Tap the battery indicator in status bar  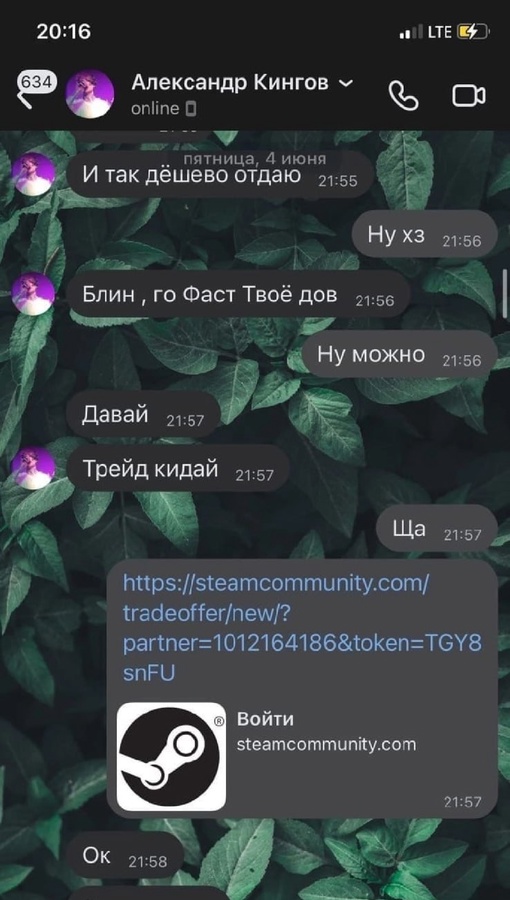click(473, 32)
